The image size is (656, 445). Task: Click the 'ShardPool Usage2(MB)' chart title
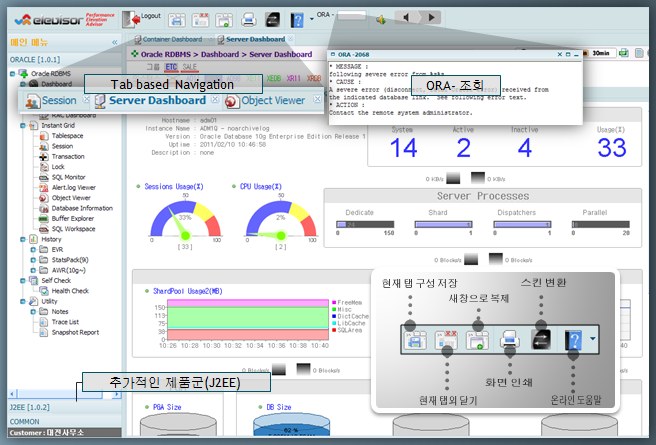(x=187, y=291)
